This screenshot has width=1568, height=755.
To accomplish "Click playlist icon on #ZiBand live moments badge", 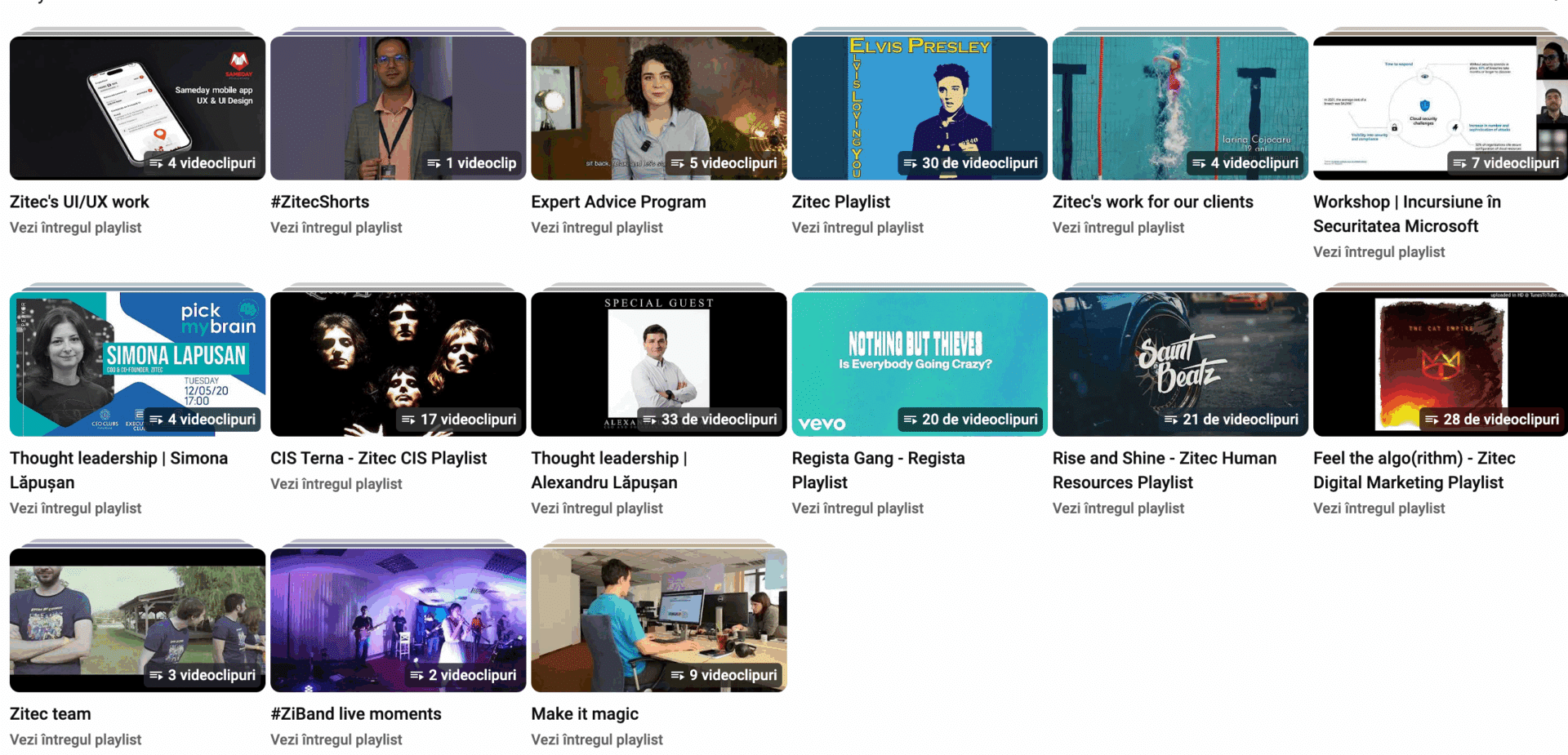I will [416, 676].
